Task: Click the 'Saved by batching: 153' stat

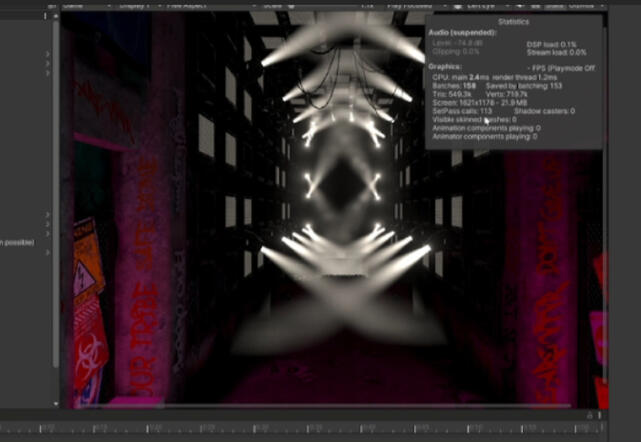Action: click(524, 86)
